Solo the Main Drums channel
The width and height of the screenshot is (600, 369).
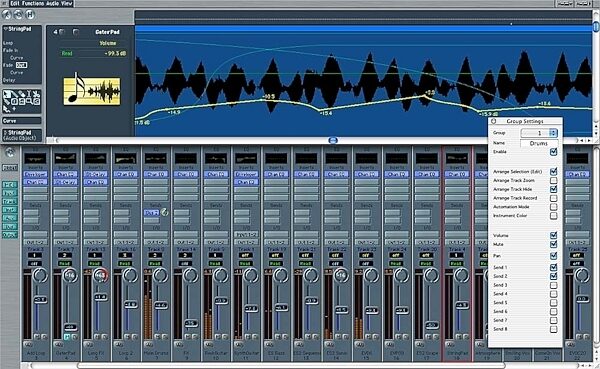pos(165,337)
